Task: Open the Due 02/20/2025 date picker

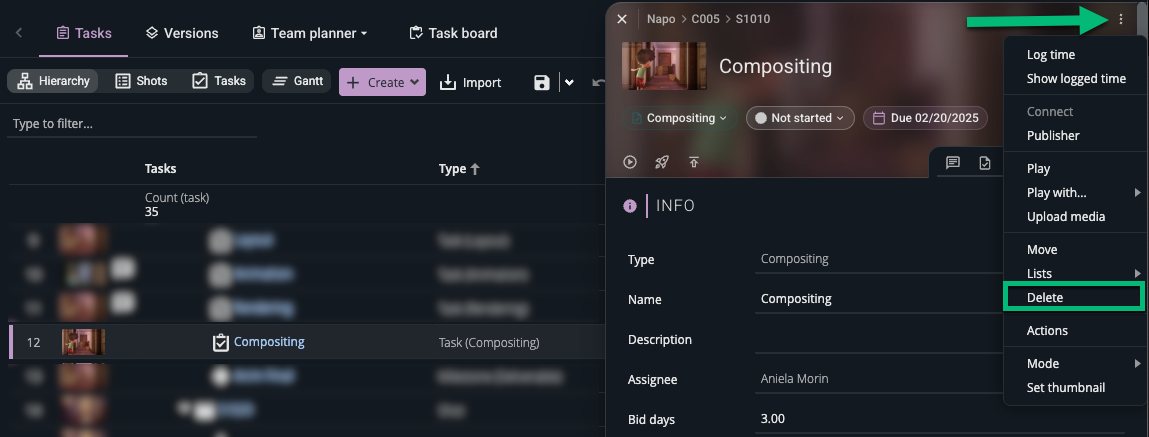Action: point(925,118)
